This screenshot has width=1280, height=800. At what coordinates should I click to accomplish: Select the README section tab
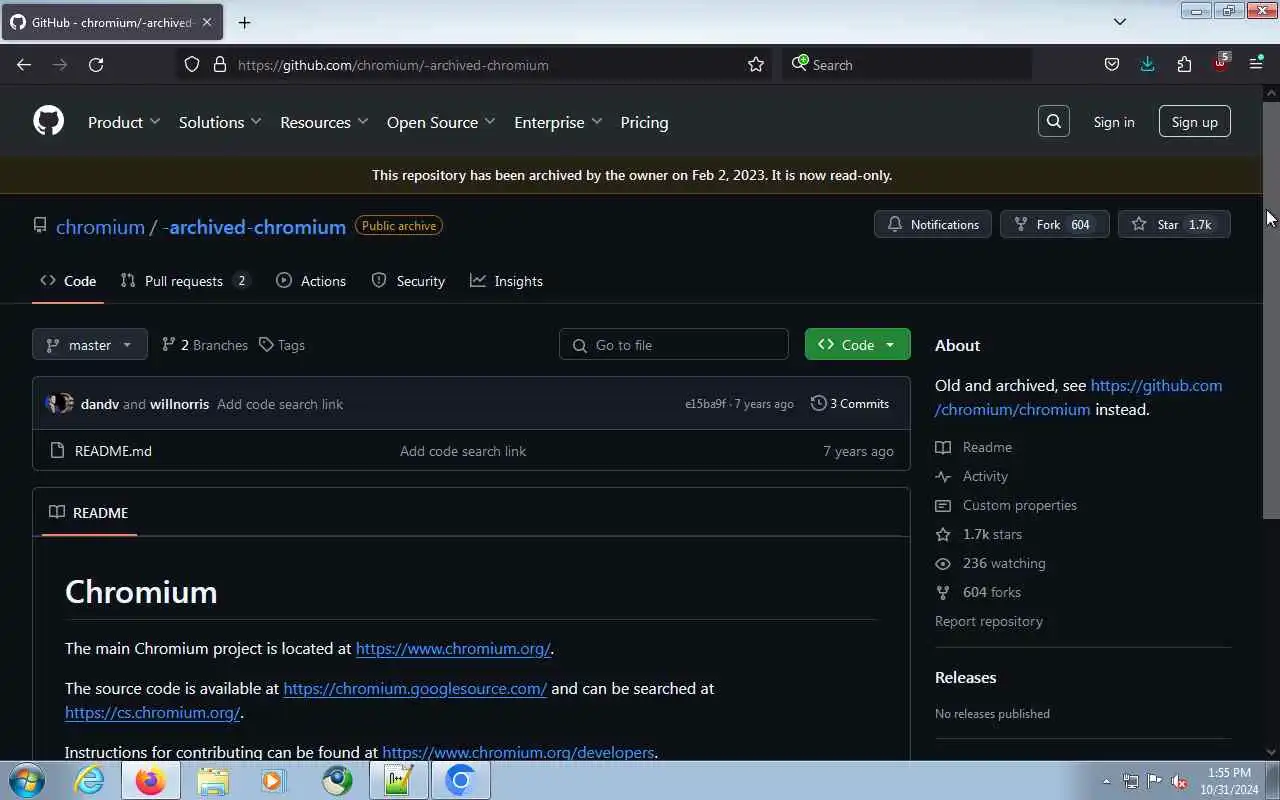click(89, 512)
